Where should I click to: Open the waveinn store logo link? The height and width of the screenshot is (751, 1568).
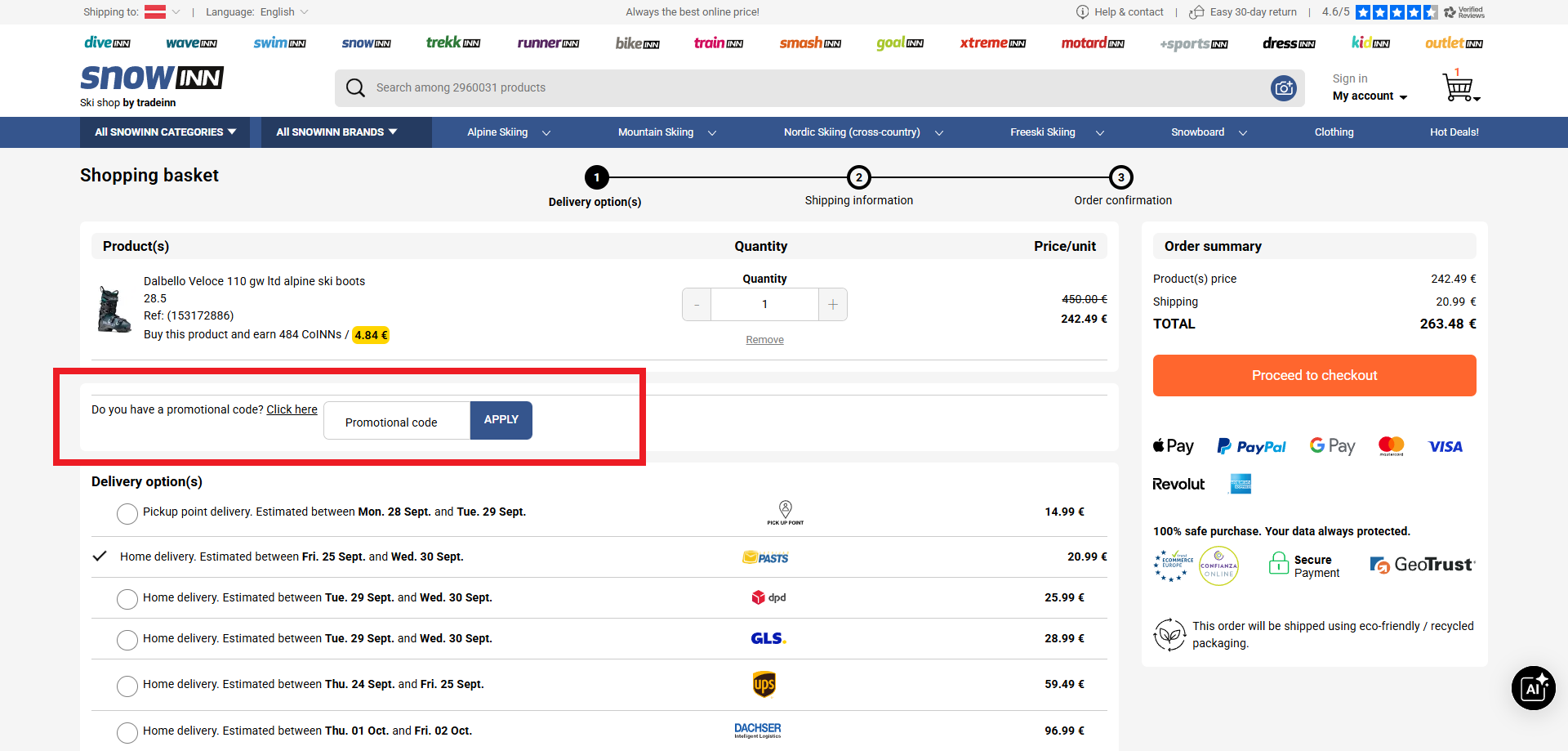coord(191,43)
